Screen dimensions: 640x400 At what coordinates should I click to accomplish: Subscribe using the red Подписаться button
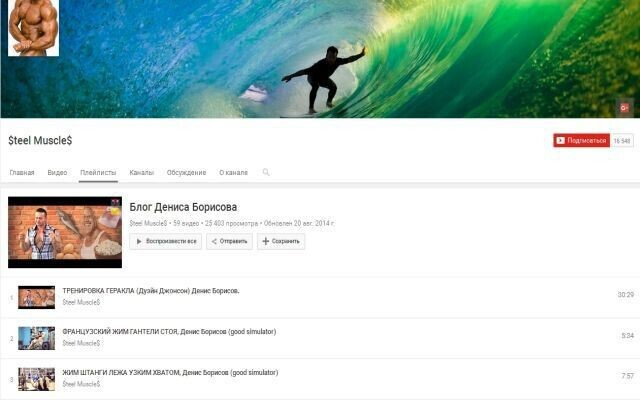[x=581, y=141]
